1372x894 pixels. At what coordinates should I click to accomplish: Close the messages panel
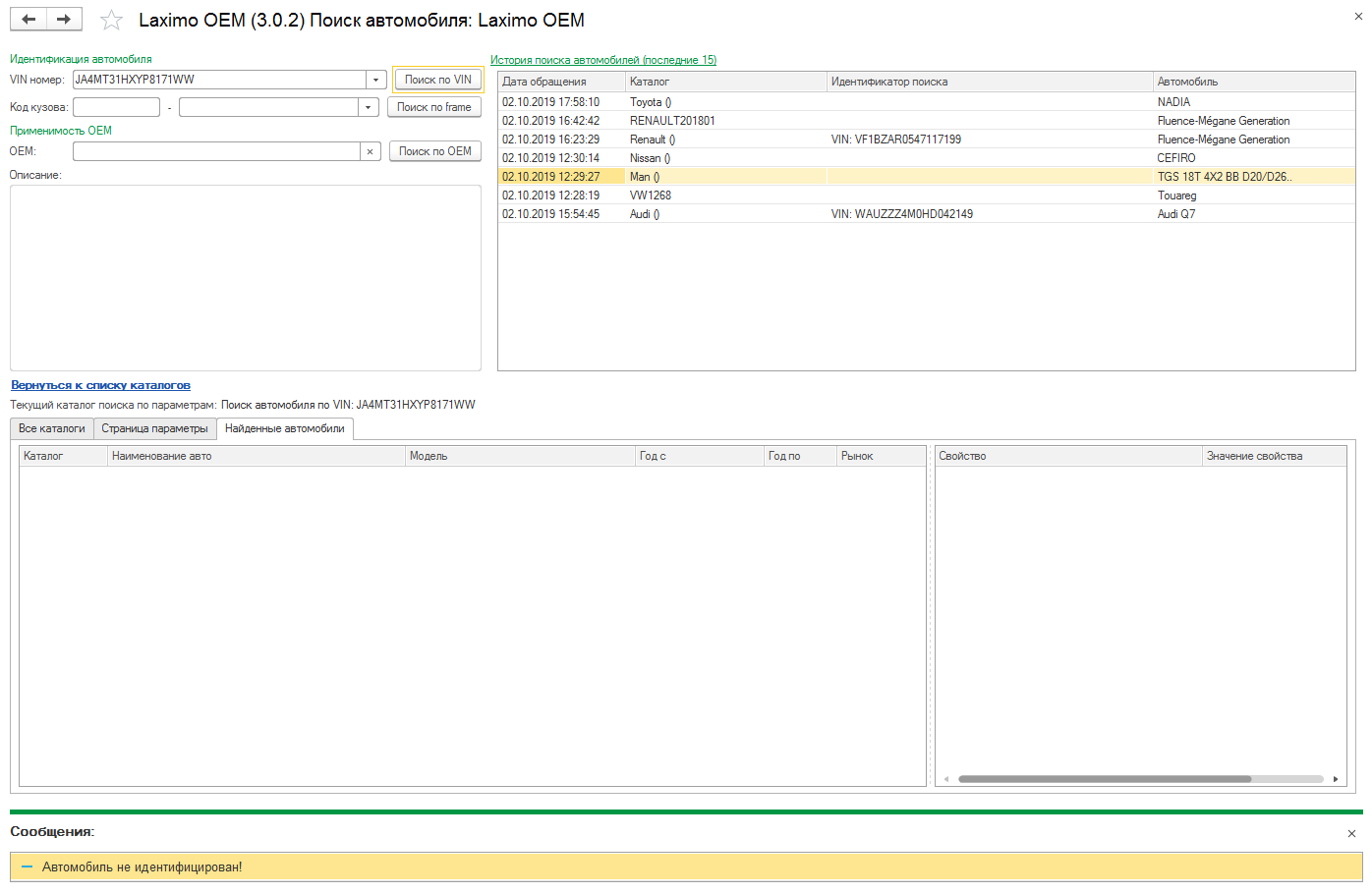click(x=1351, y=833)
